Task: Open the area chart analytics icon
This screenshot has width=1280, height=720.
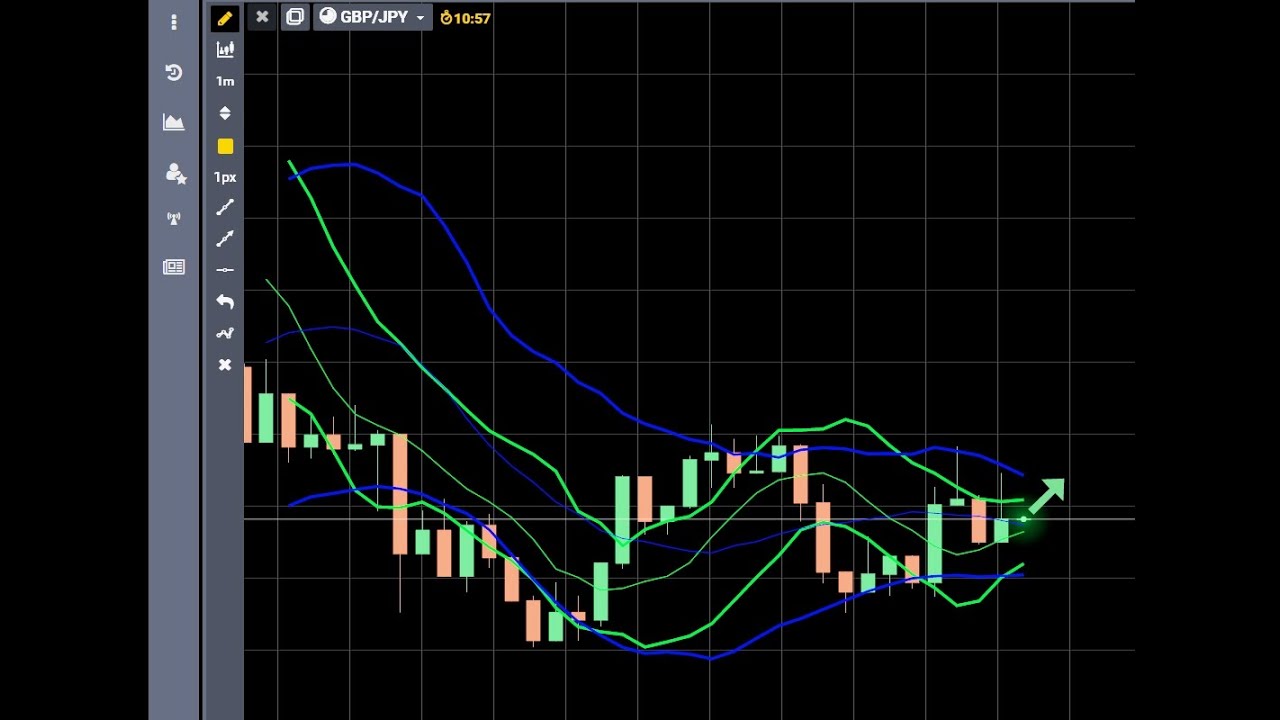Action: pyautogui.click(x=174, y=122)
